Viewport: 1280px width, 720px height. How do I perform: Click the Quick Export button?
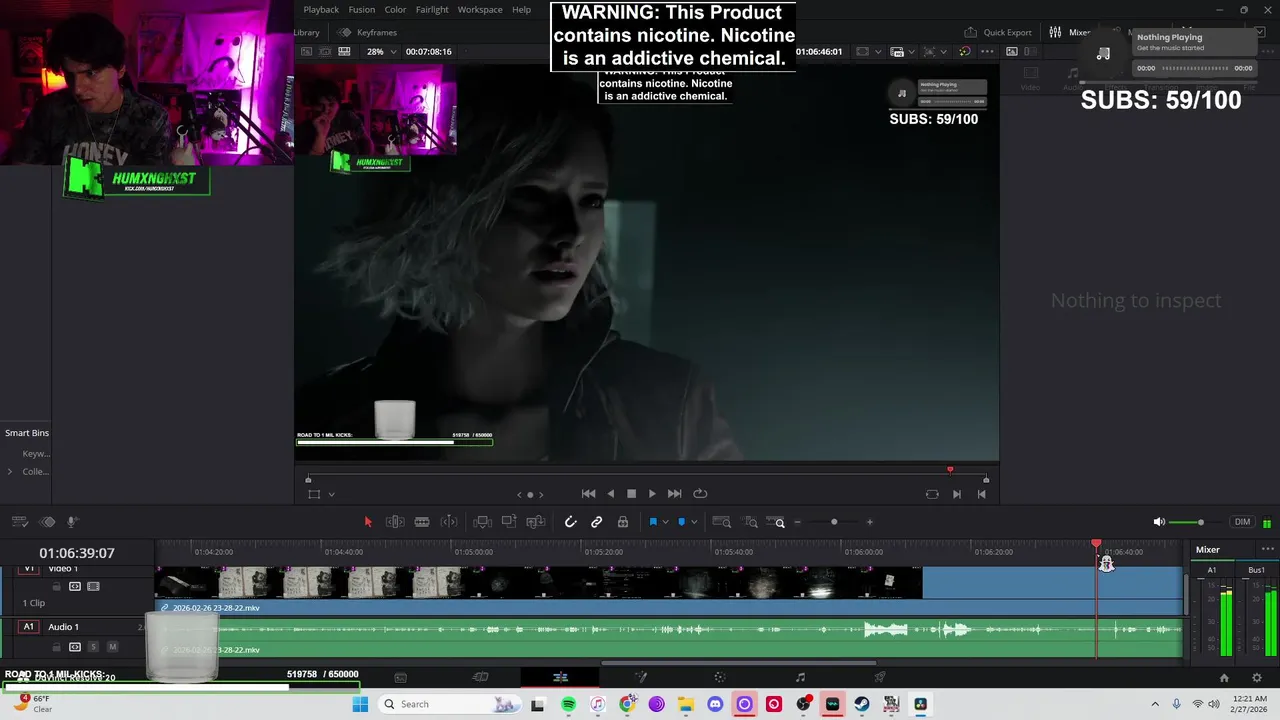998,32
